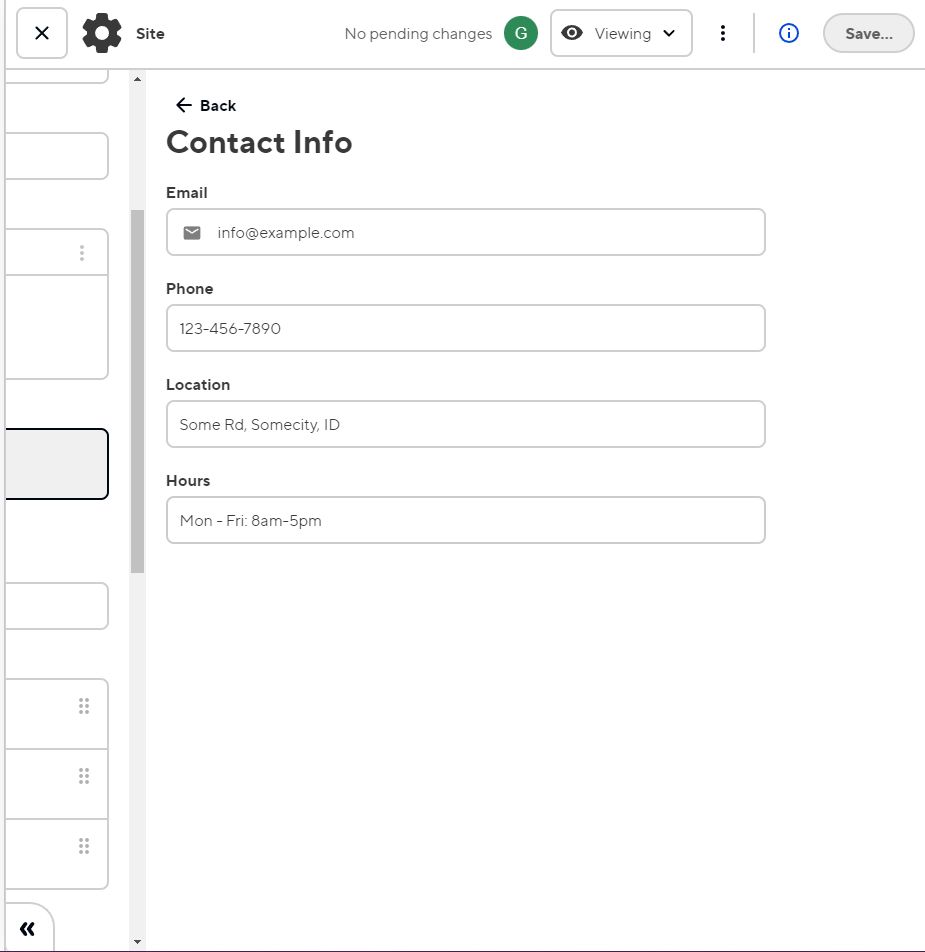Image resolution: width=925 pixels, height=952 pixels.
Task: Click the sidebar scrollbar down arrow
Action: click(137, 941)
